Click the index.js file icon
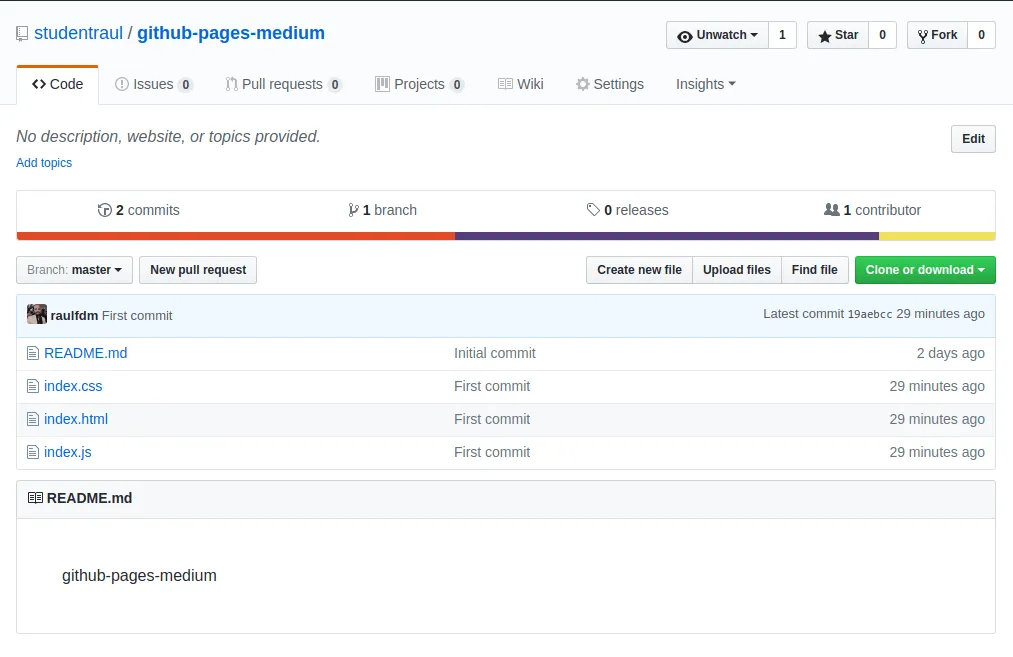Screen dimensions: 1013x657 33,452
